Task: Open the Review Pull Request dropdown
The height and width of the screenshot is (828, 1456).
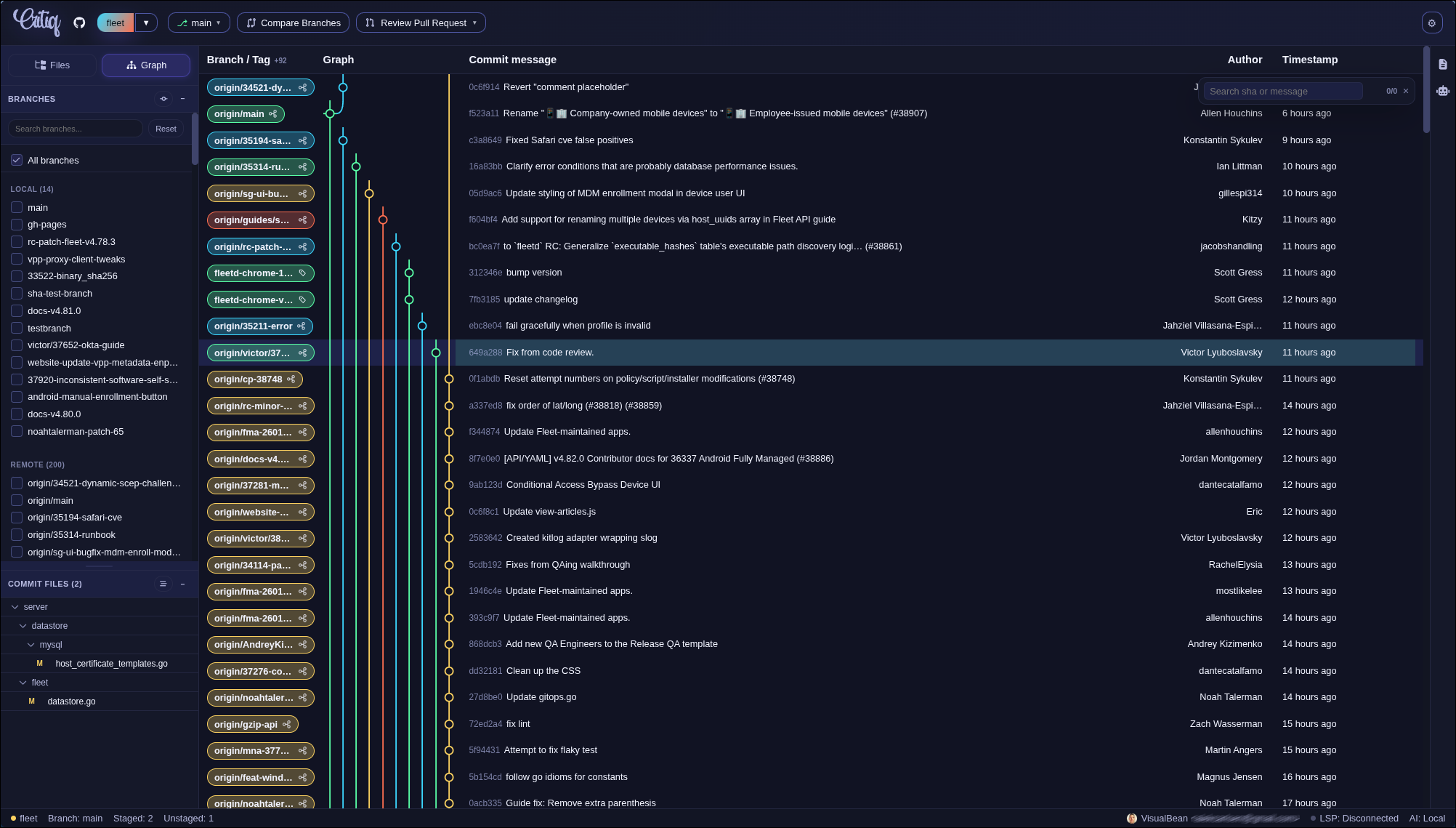Action: click(x=421, y=23)
